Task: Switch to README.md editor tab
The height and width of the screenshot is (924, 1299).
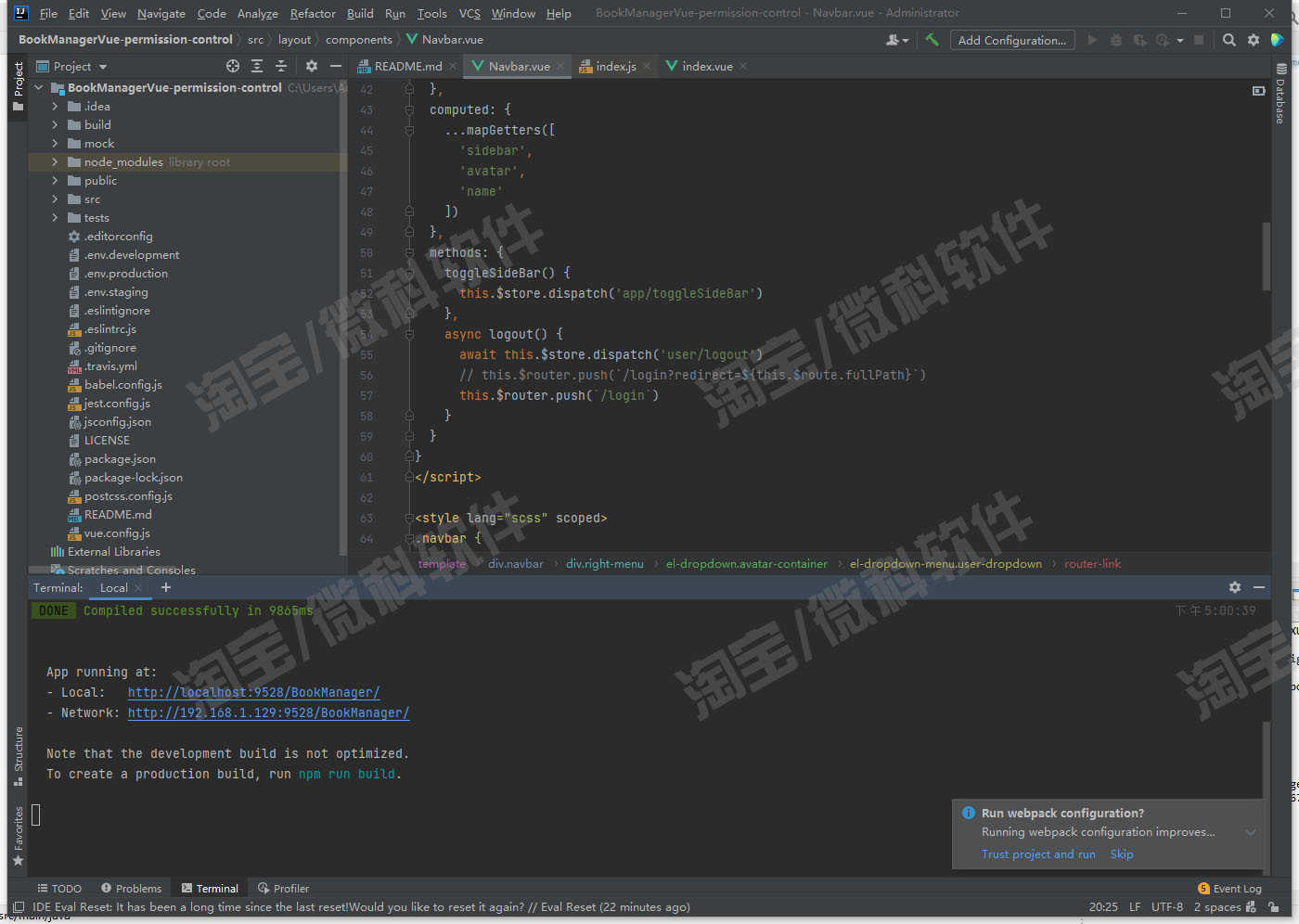Action: (408, 66)
